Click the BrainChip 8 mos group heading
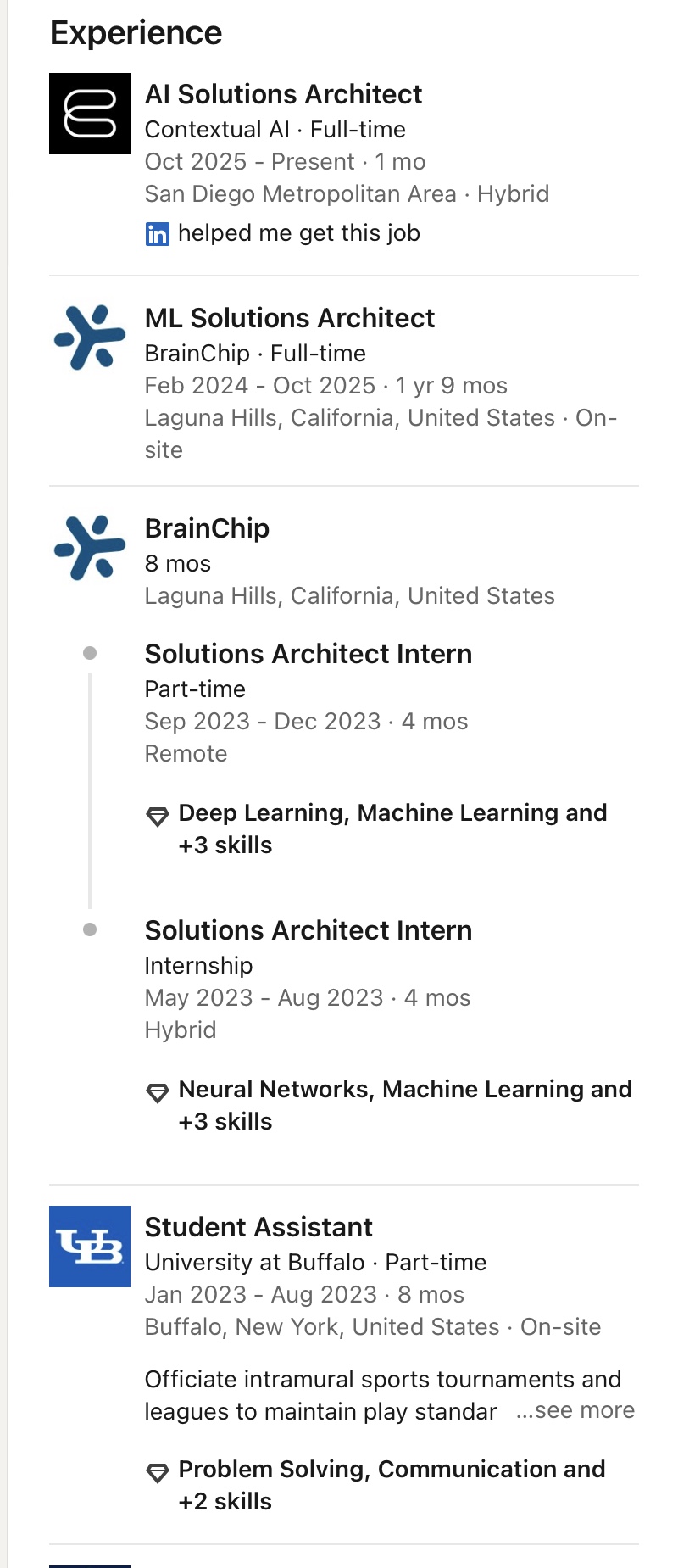The image size is (678, 1568). (207, 528)
